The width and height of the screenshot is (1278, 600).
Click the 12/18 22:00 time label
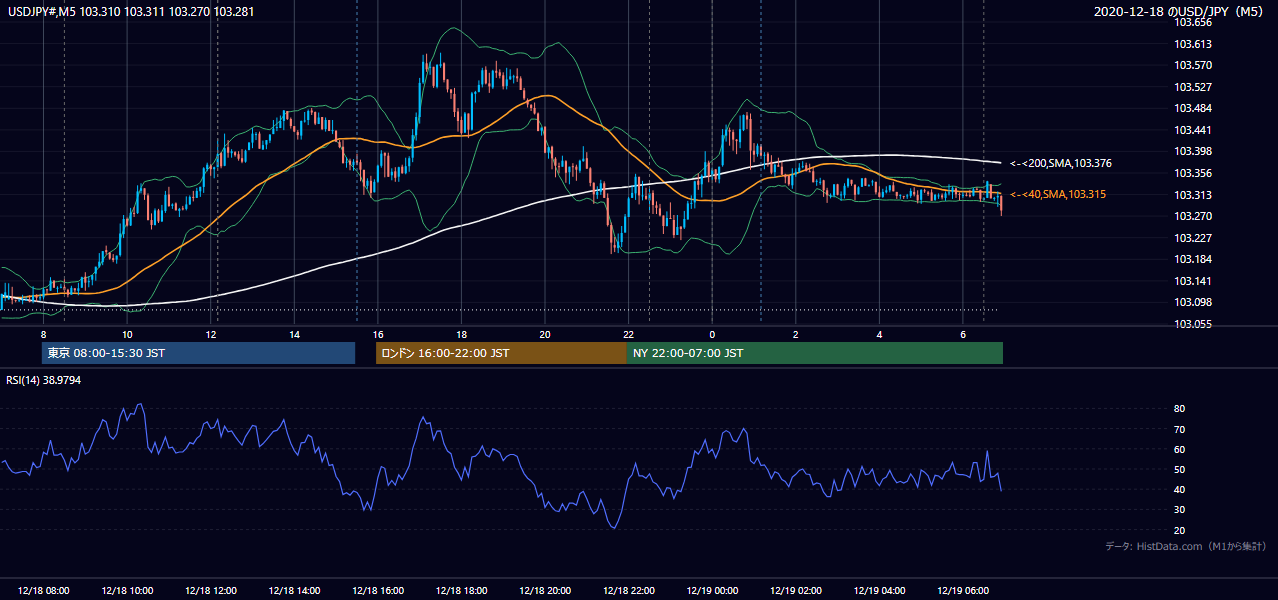click(x=629, y=591)
